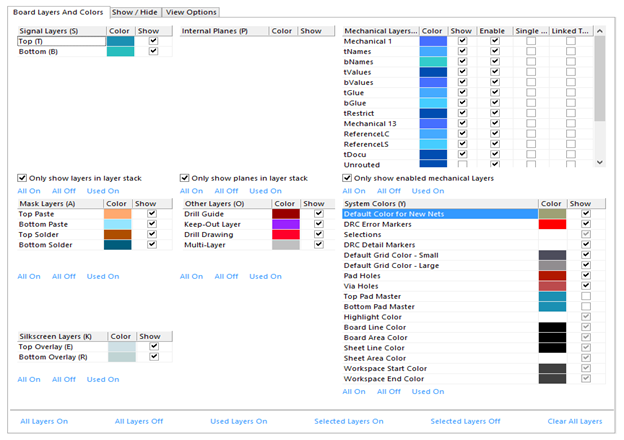Switch to the Show / Hide tab
The width and height of the screenshot is (624, 440).
[x=135, y=12]
